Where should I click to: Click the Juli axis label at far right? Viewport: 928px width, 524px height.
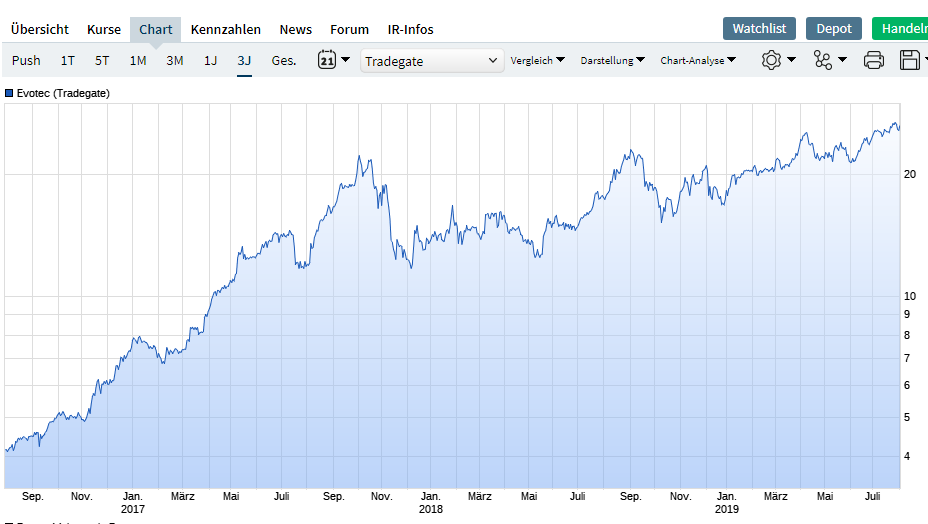(872, 496)
